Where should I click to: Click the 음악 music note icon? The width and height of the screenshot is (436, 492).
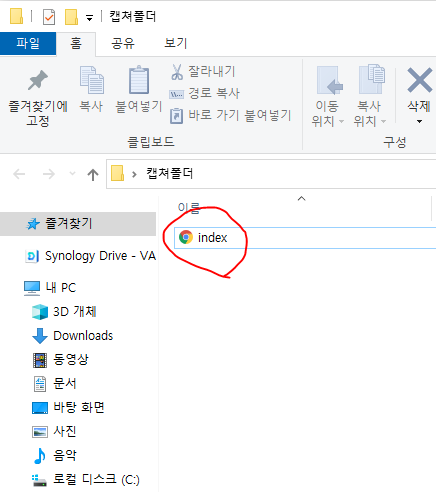40,456
